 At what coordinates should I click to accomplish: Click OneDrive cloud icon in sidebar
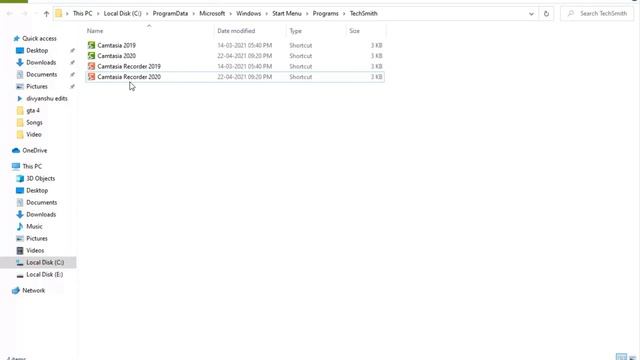tap(16, 150)
